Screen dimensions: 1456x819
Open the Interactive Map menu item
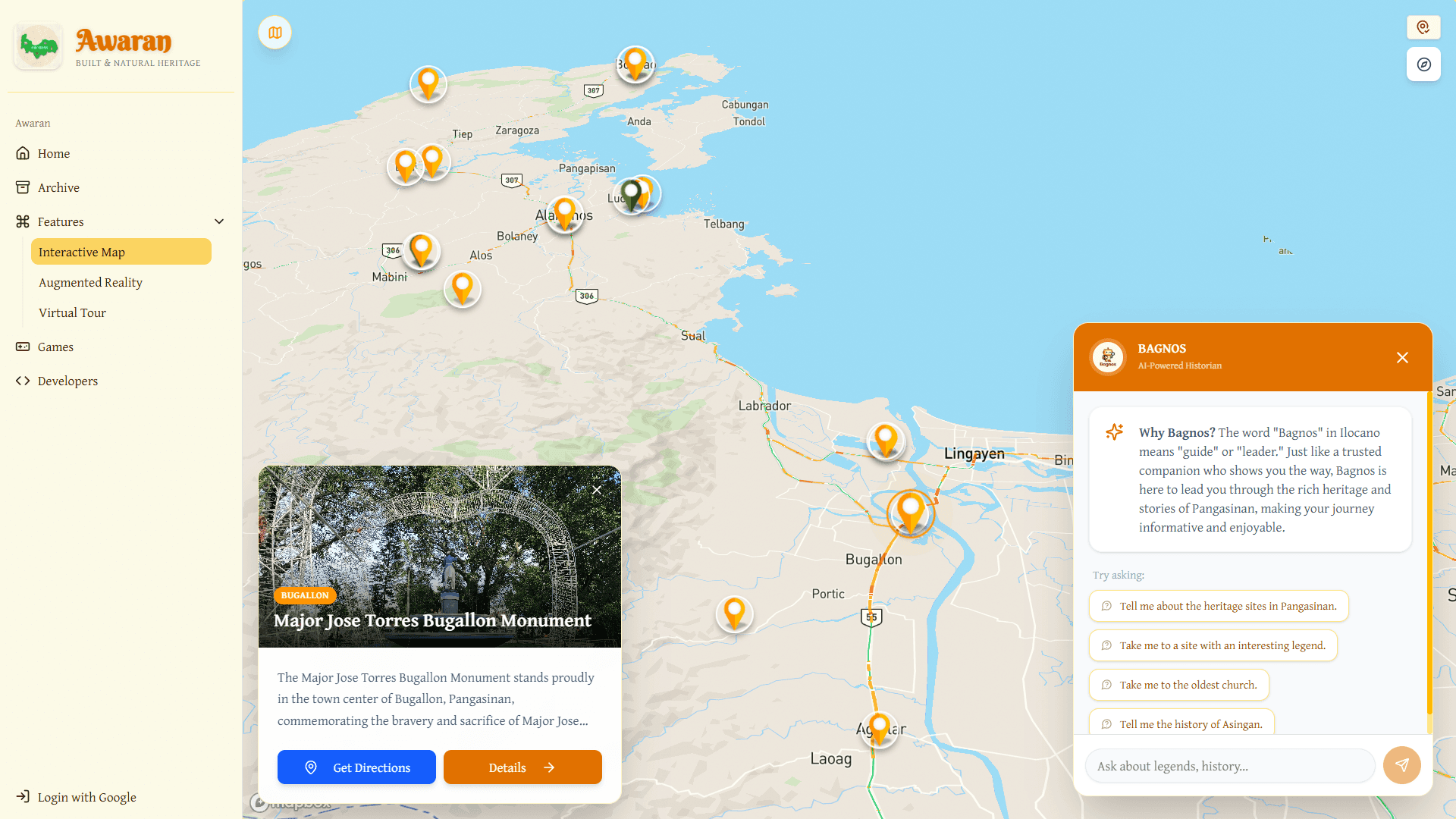coord(121,252)
